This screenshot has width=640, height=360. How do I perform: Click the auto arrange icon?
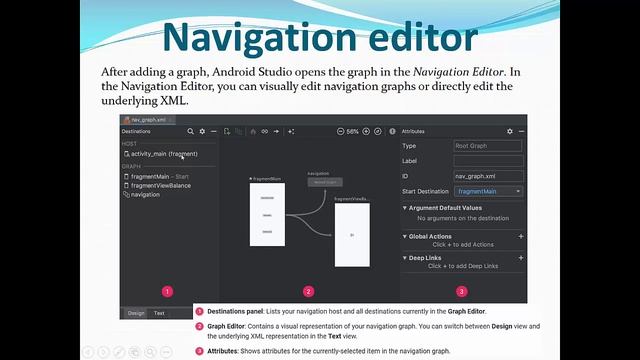[x=291, y=131]
